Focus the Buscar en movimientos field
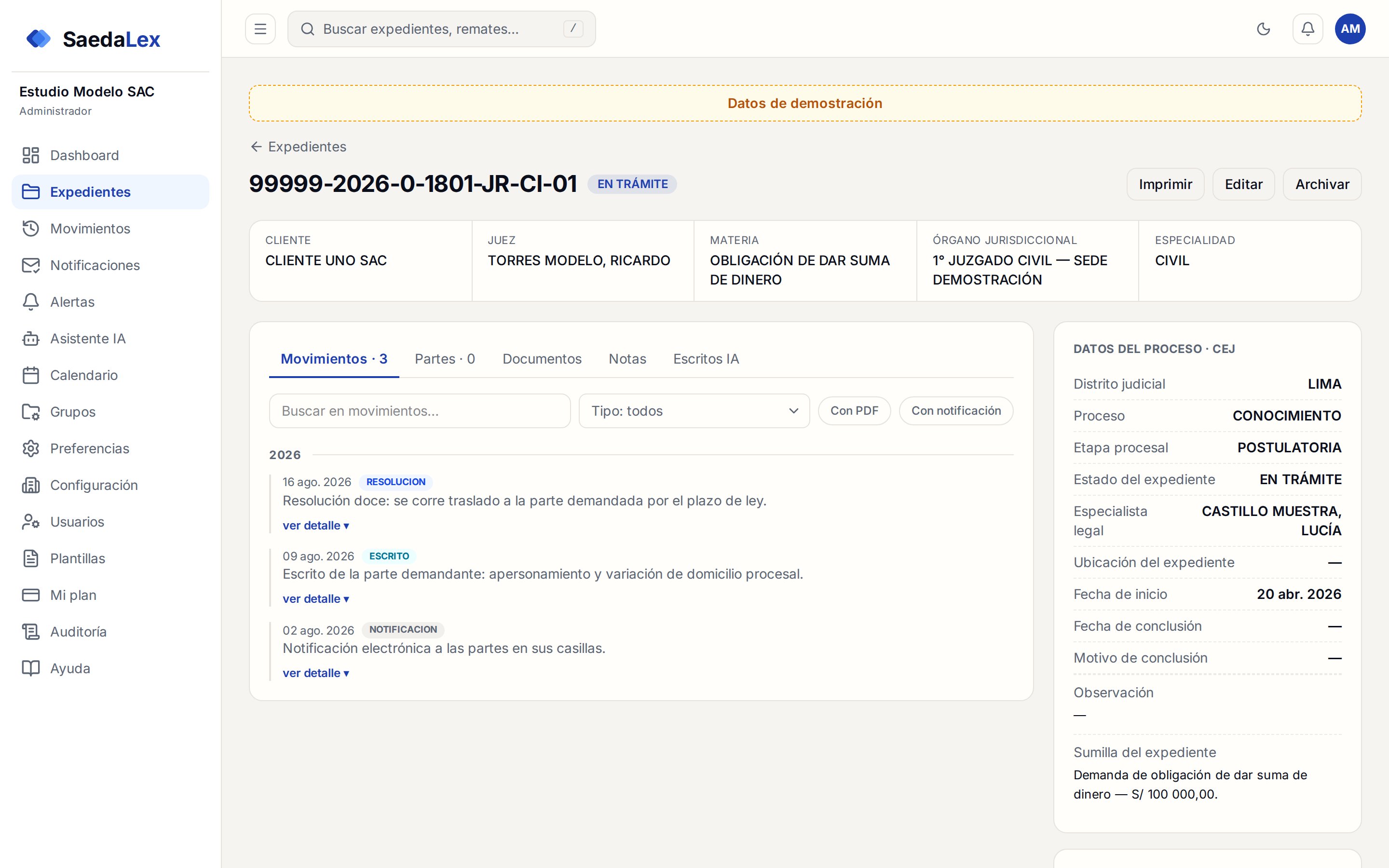Viewport: 1389px width, 868px height. (x=420, y=411)
